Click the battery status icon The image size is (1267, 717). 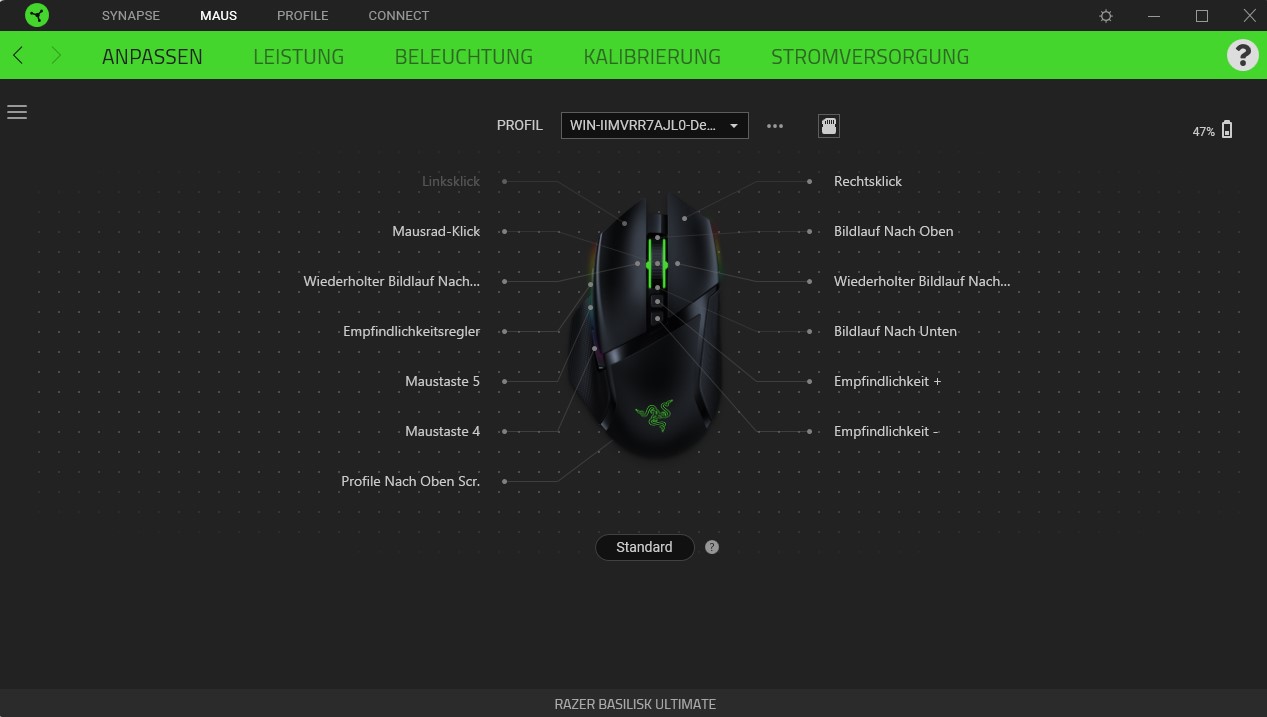tap(1227, 130)
